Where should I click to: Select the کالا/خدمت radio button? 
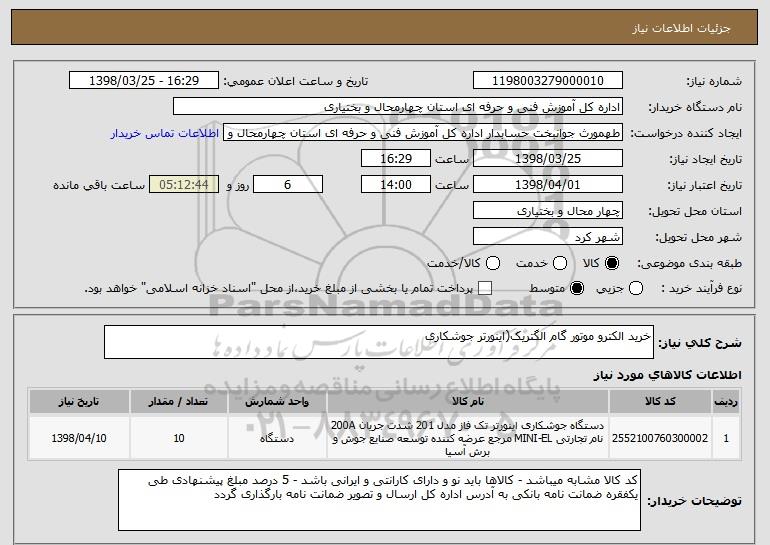click(493, 263)
